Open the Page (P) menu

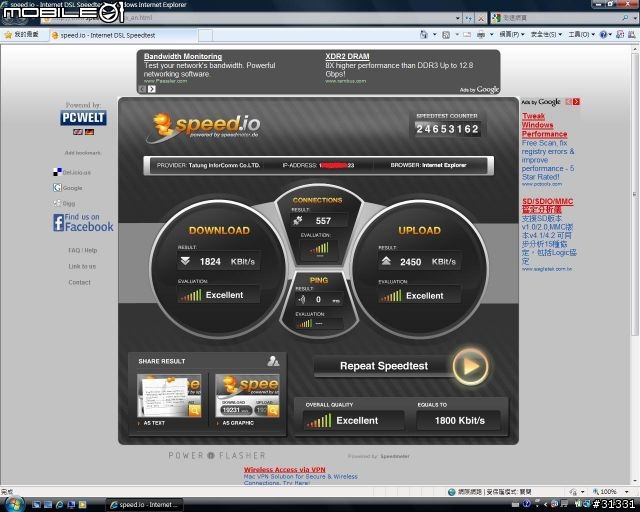pyautogui.click(x=512, y=35)
